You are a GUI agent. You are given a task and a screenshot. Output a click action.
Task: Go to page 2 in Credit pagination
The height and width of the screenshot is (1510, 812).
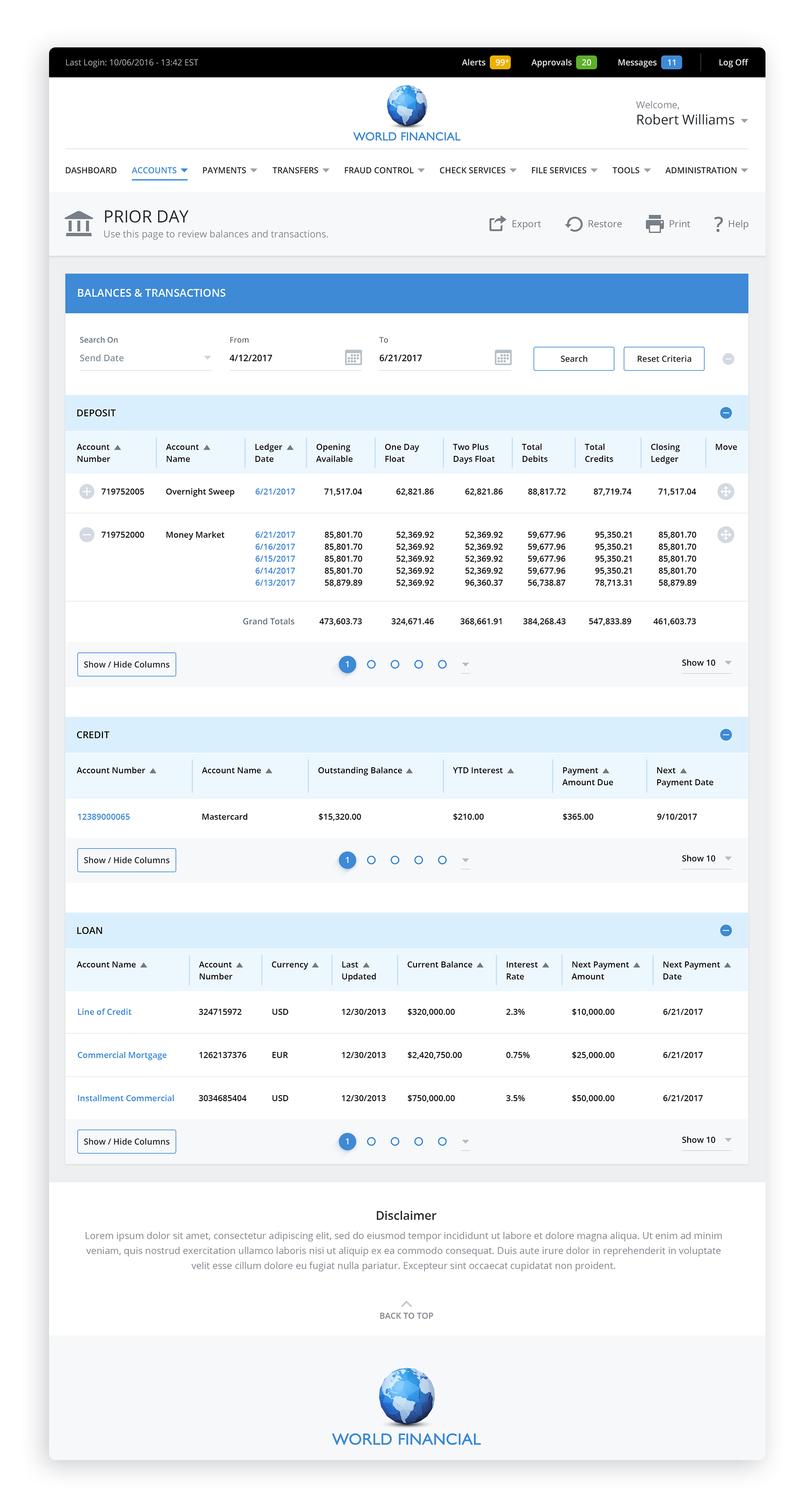(x=371, y=860)
